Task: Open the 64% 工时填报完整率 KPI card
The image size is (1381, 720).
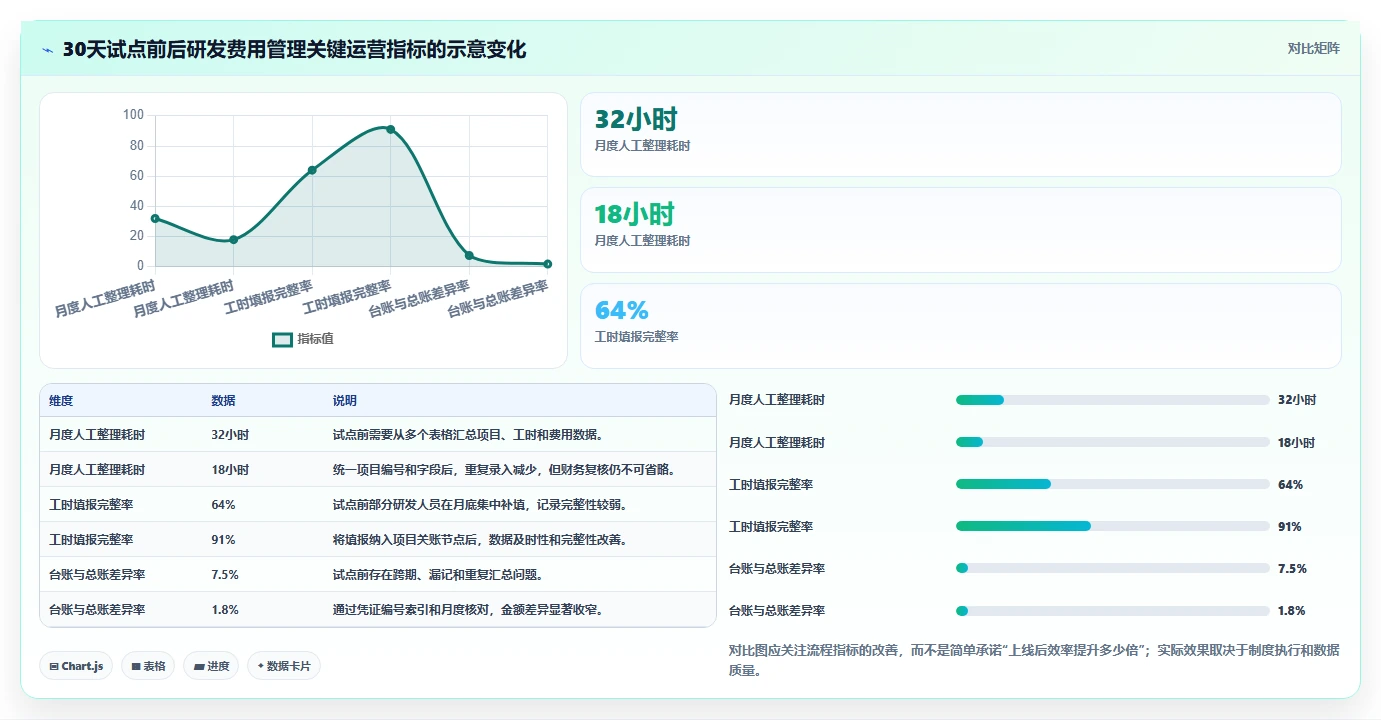Action: point(961,326)
